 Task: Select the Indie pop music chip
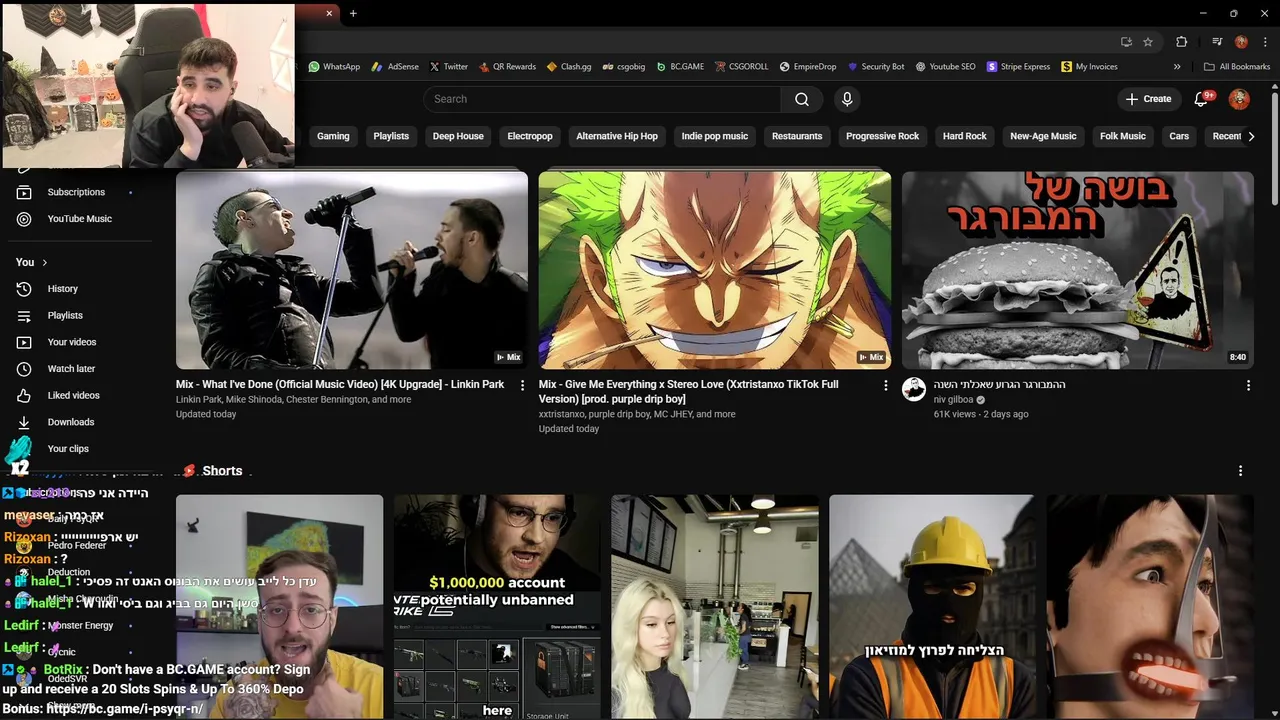(x=715, y=136)
